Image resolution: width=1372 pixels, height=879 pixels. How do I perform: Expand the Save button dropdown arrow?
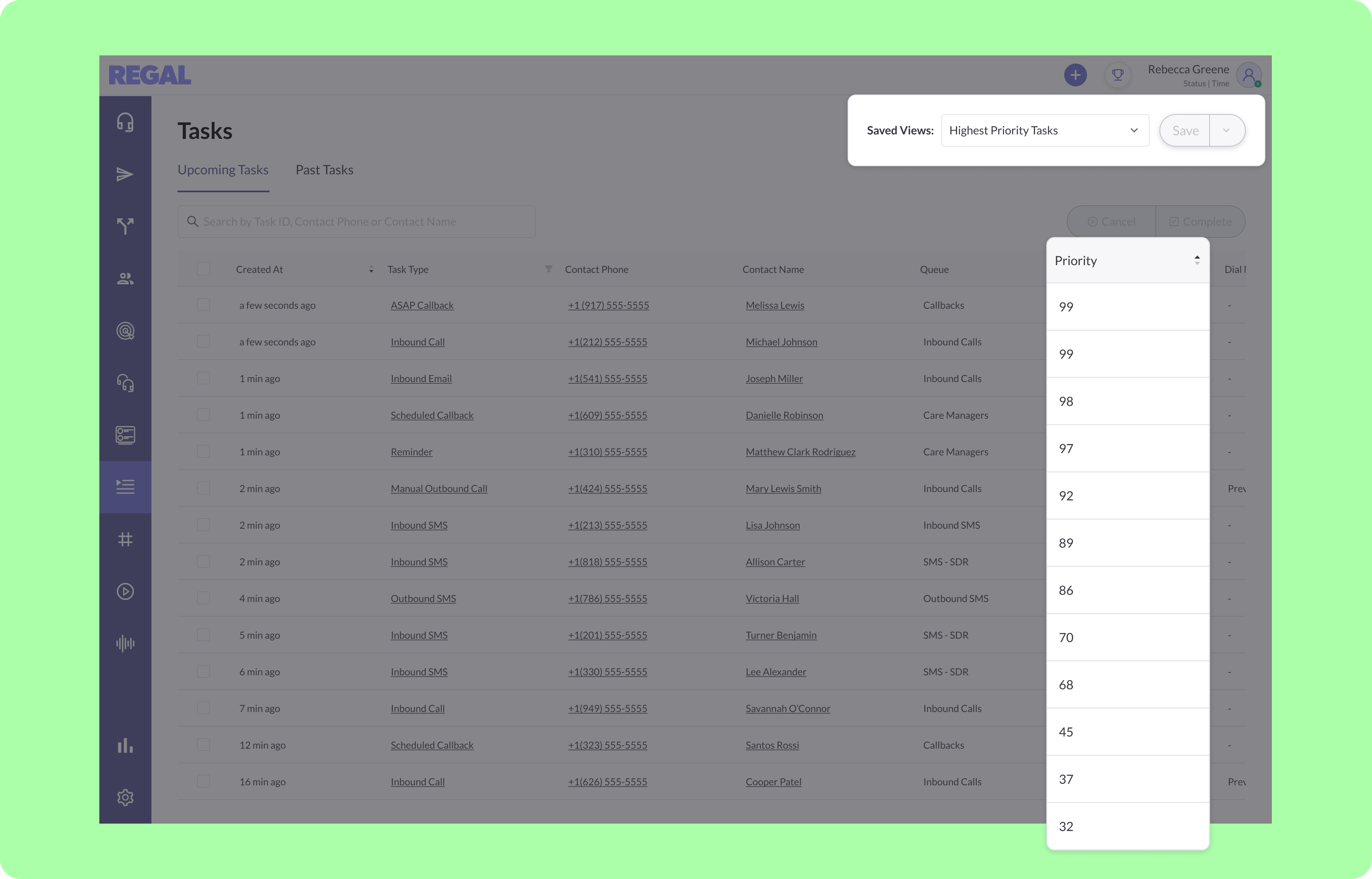click(1226, 130)
